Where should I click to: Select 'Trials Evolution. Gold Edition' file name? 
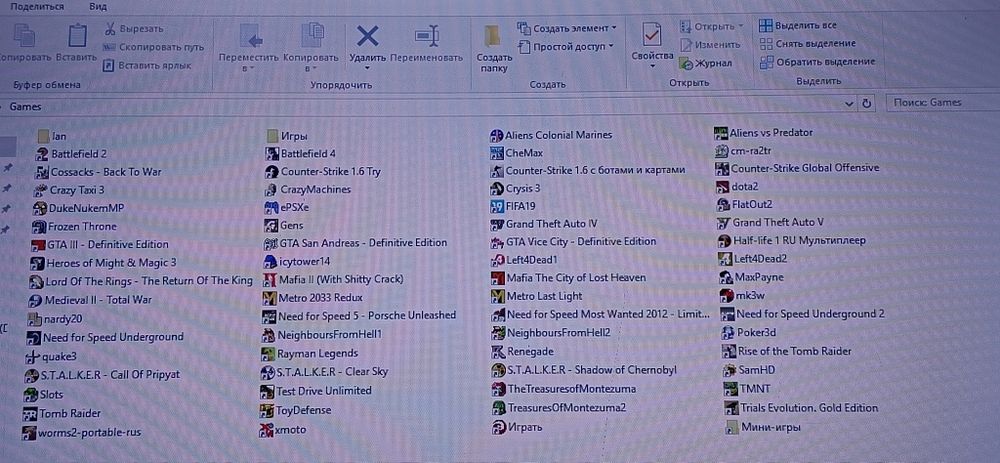click(809, 408)
